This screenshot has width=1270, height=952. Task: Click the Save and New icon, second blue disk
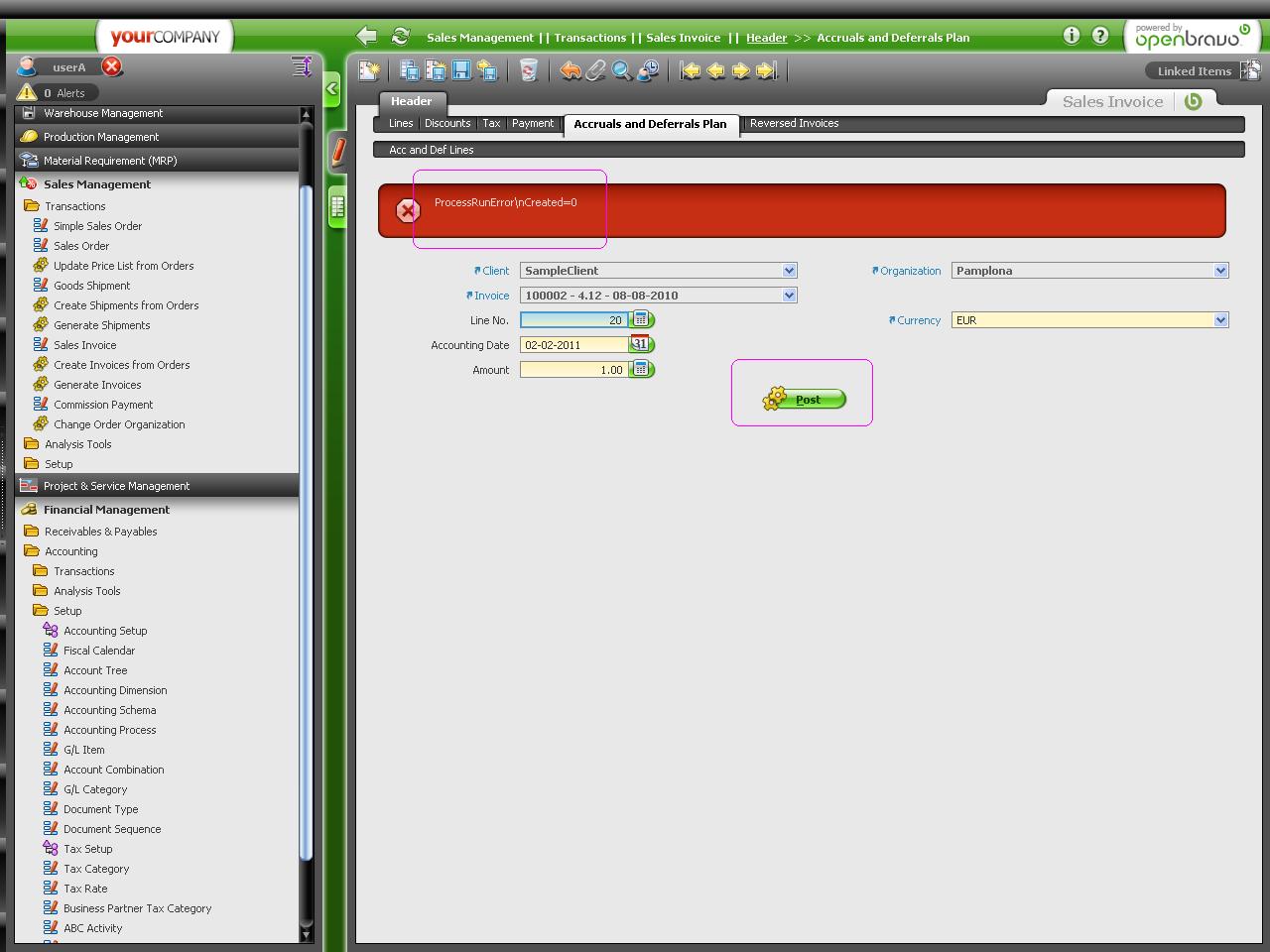click(x=436, y=70)
